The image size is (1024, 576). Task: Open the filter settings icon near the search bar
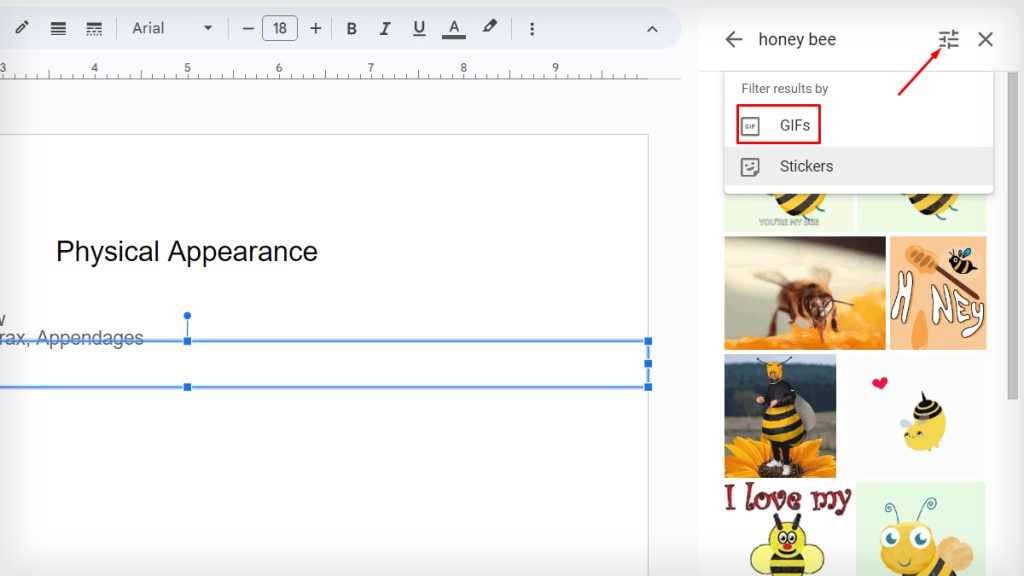click(948, 39)
